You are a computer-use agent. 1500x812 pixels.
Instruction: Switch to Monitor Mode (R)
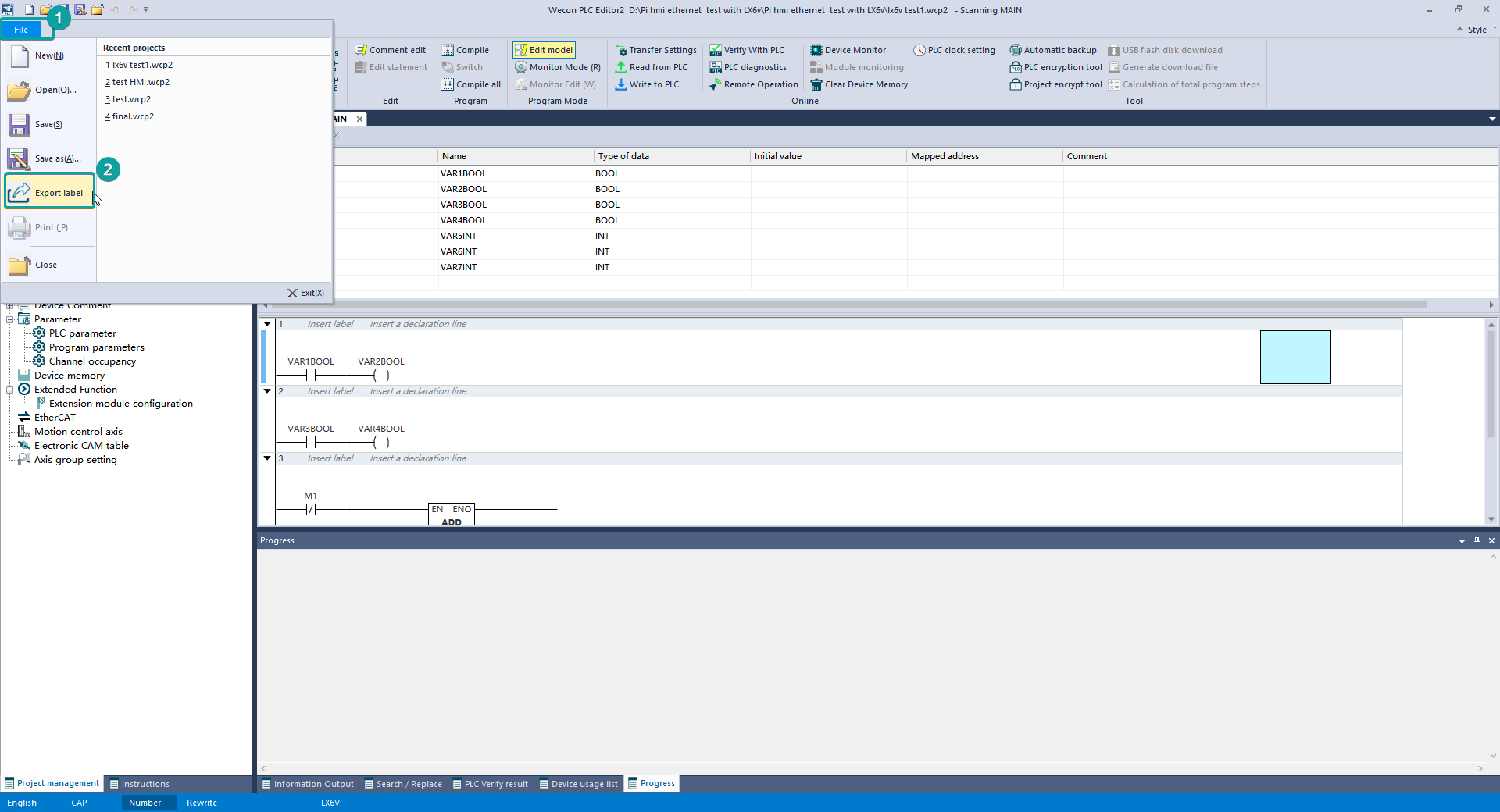click(x=558, y=67)
